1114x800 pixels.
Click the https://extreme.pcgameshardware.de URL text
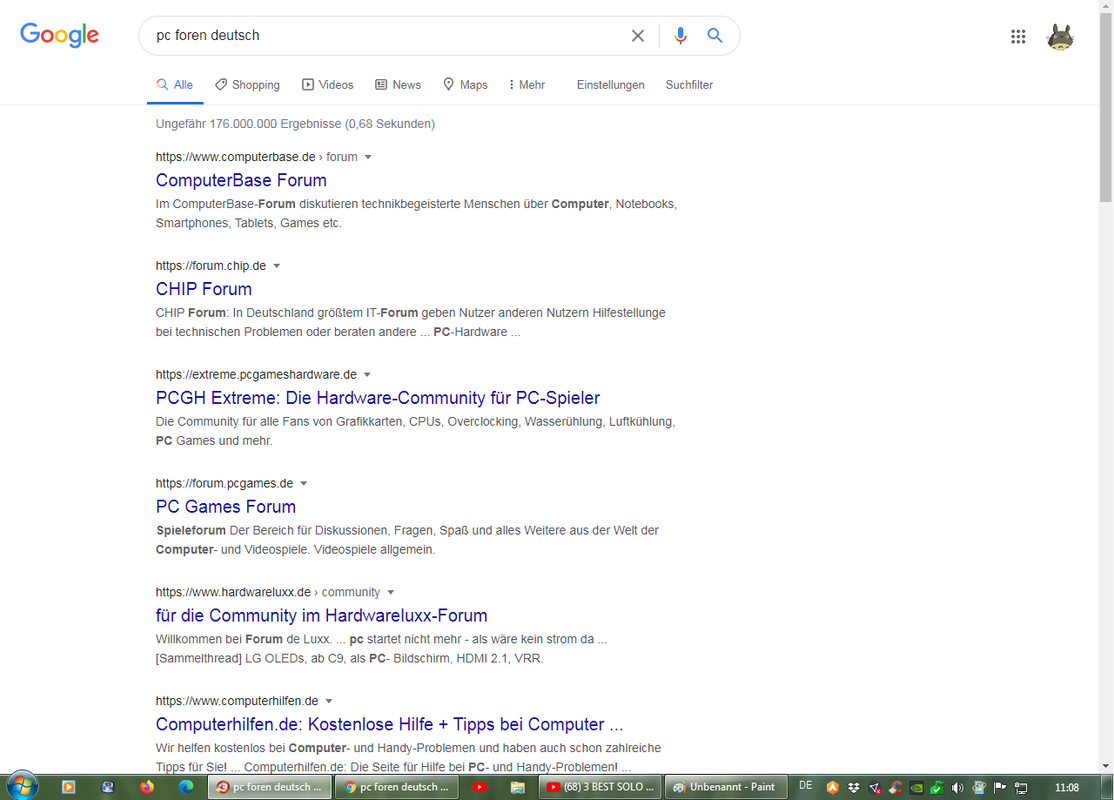(256, 374)
